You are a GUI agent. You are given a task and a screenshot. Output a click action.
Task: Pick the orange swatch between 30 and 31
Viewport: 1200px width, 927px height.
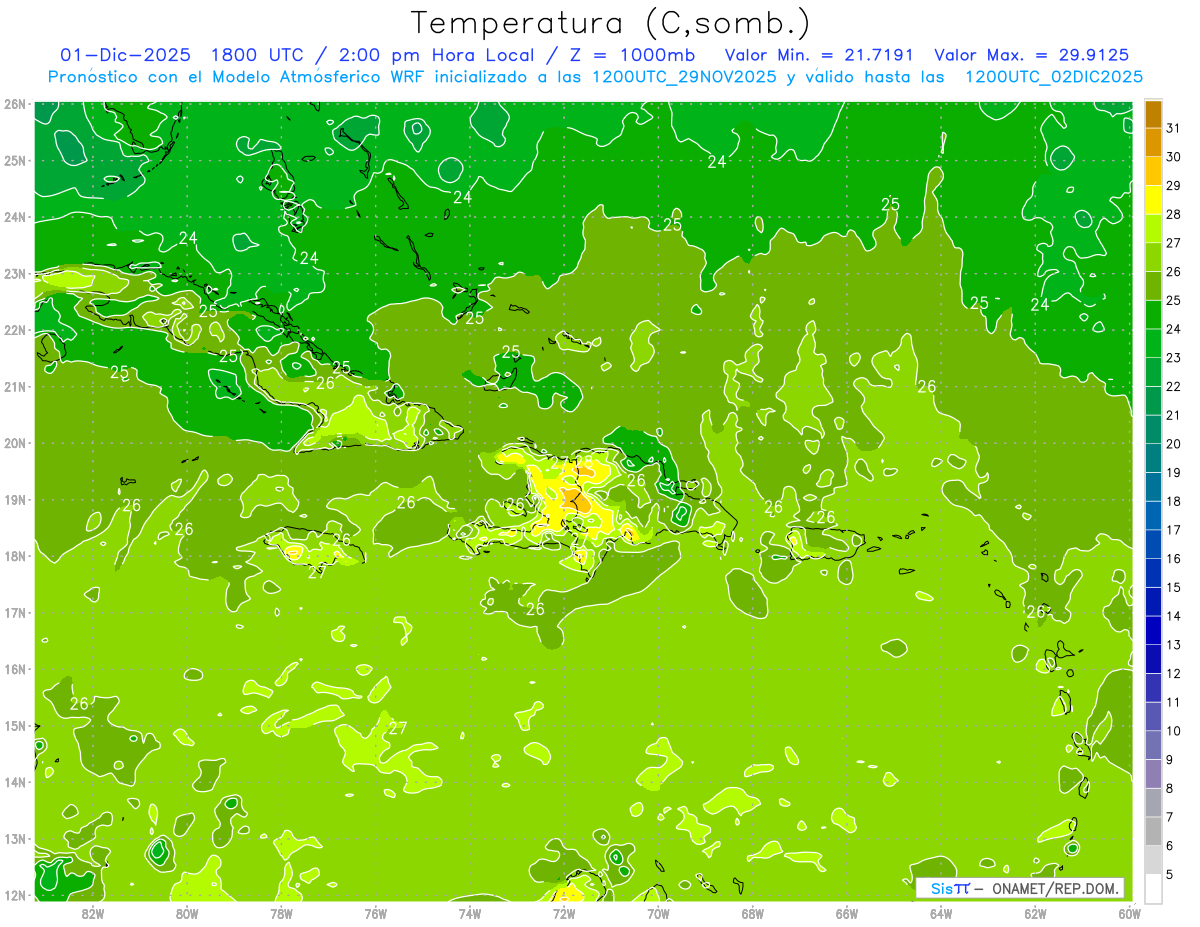coord(1154,143)
